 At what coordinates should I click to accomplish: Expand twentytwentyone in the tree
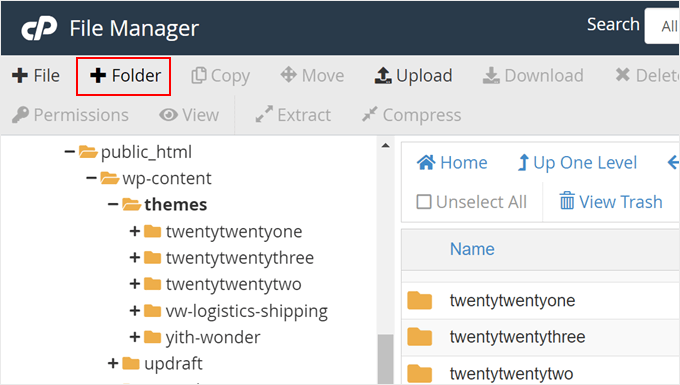point(134,231)
